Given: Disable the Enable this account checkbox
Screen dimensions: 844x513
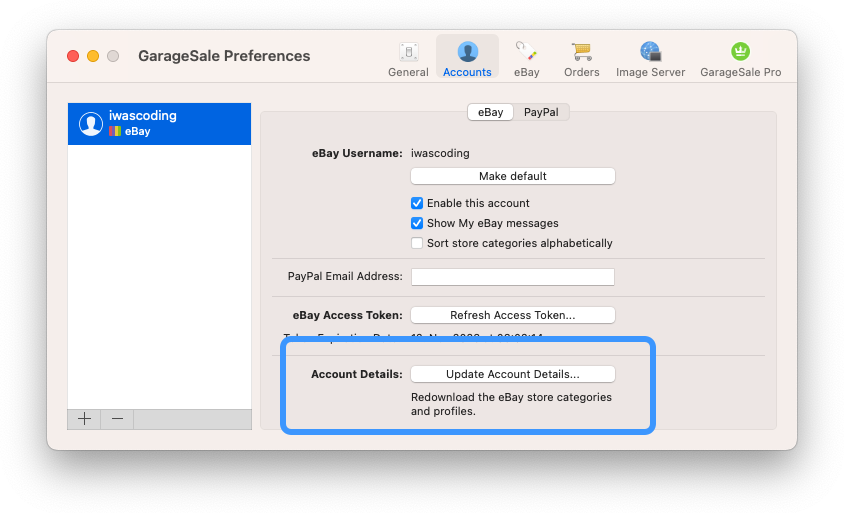Looking at the screenshot, I should click(417, 203).
